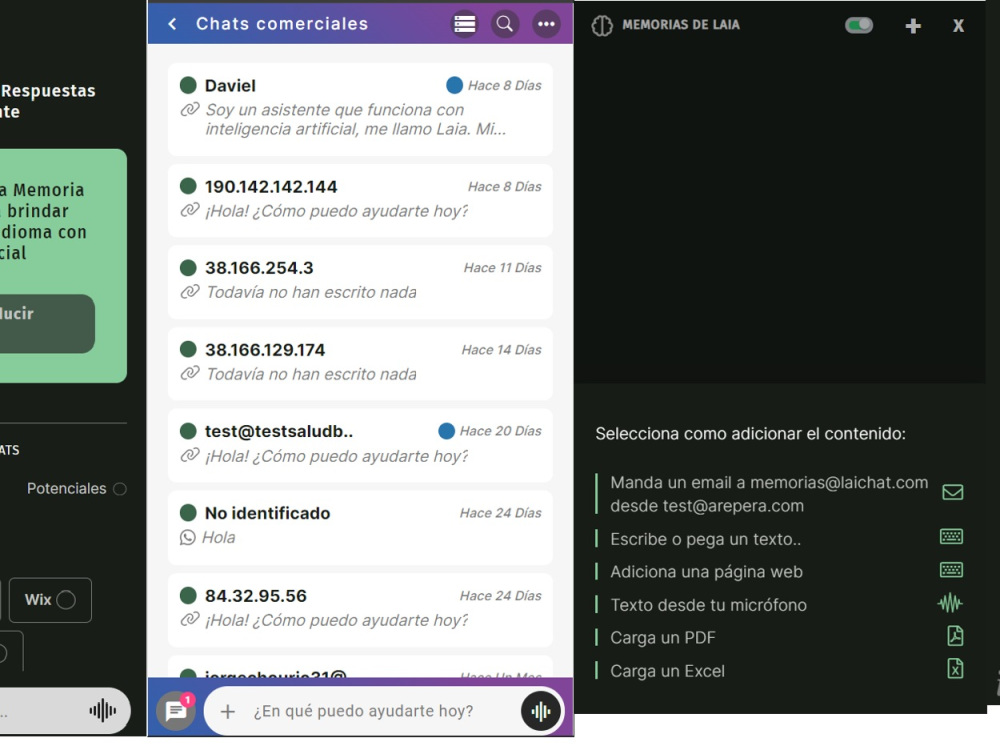Select Texto desde tu micrófono option
Image resolution: width=1000 pixels, height=750 pixels.
pyautogui.click(x=708, y=605)
